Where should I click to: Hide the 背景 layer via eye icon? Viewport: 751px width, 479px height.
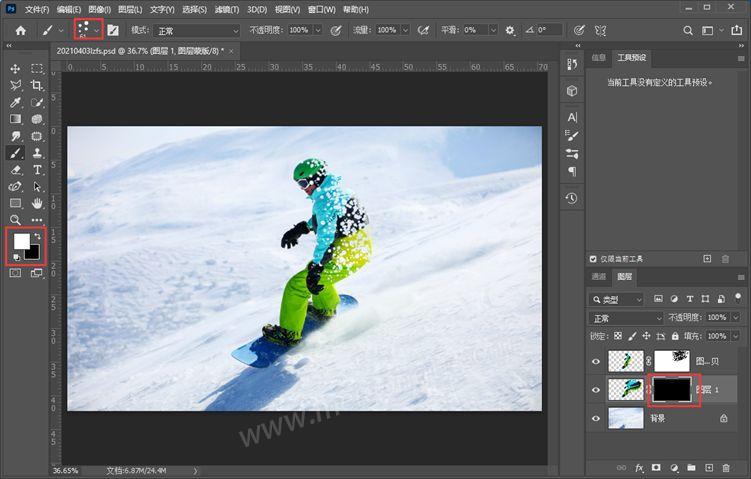point(596,418)
